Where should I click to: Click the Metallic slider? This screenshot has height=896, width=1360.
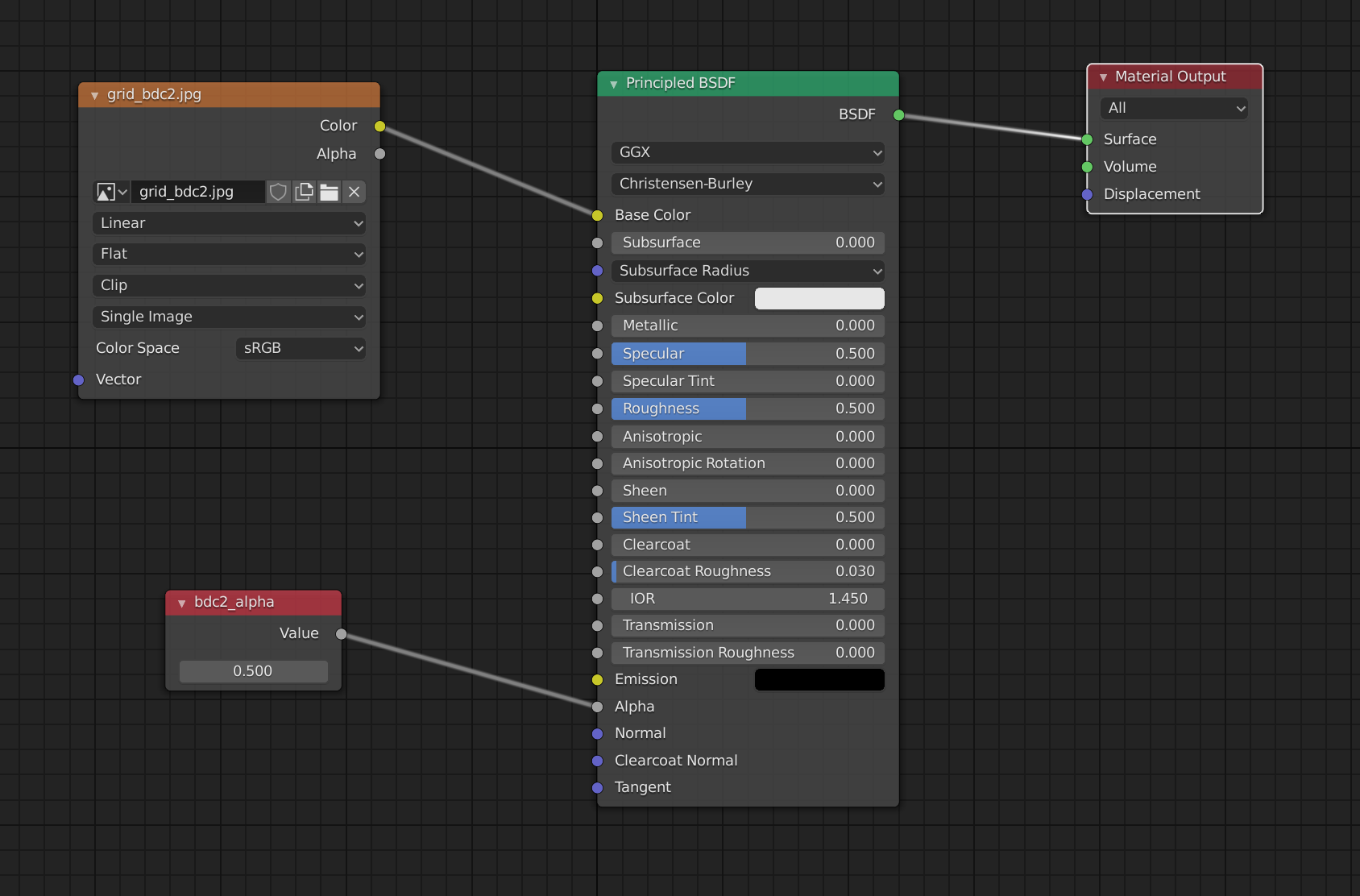[748, 326]
